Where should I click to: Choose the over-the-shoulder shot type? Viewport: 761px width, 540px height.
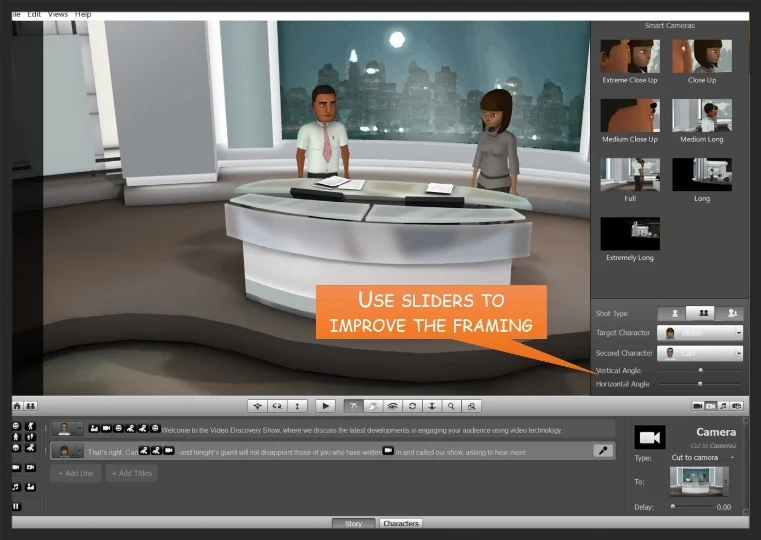coord(731,313)
